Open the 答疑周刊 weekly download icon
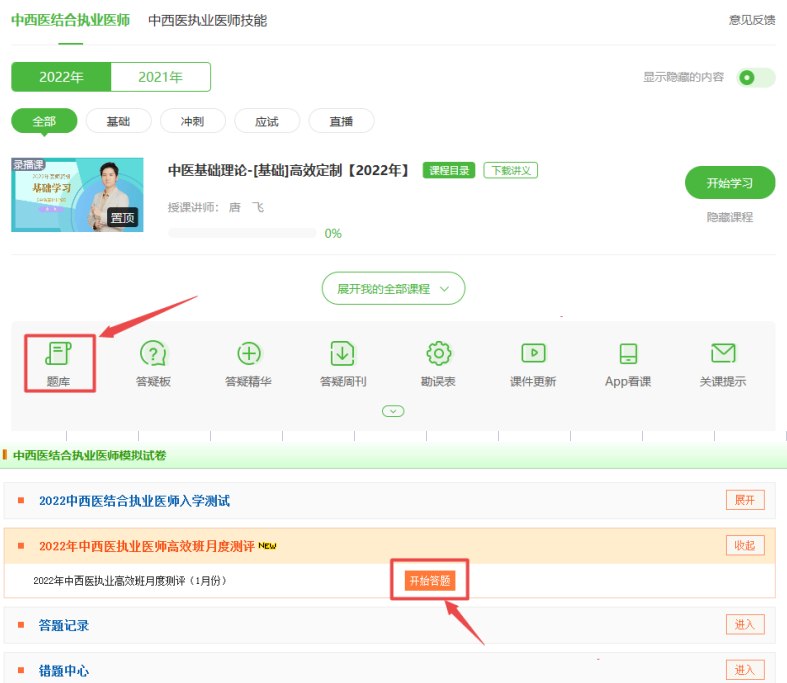 pos(343,355)
